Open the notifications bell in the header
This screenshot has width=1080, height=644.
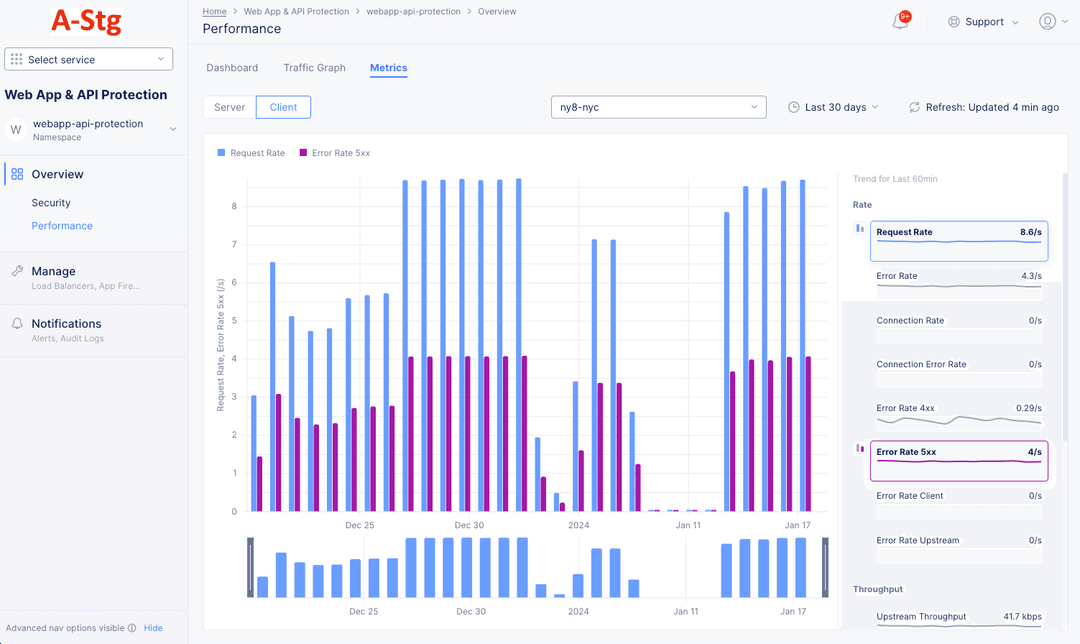(x=899, y=20)
